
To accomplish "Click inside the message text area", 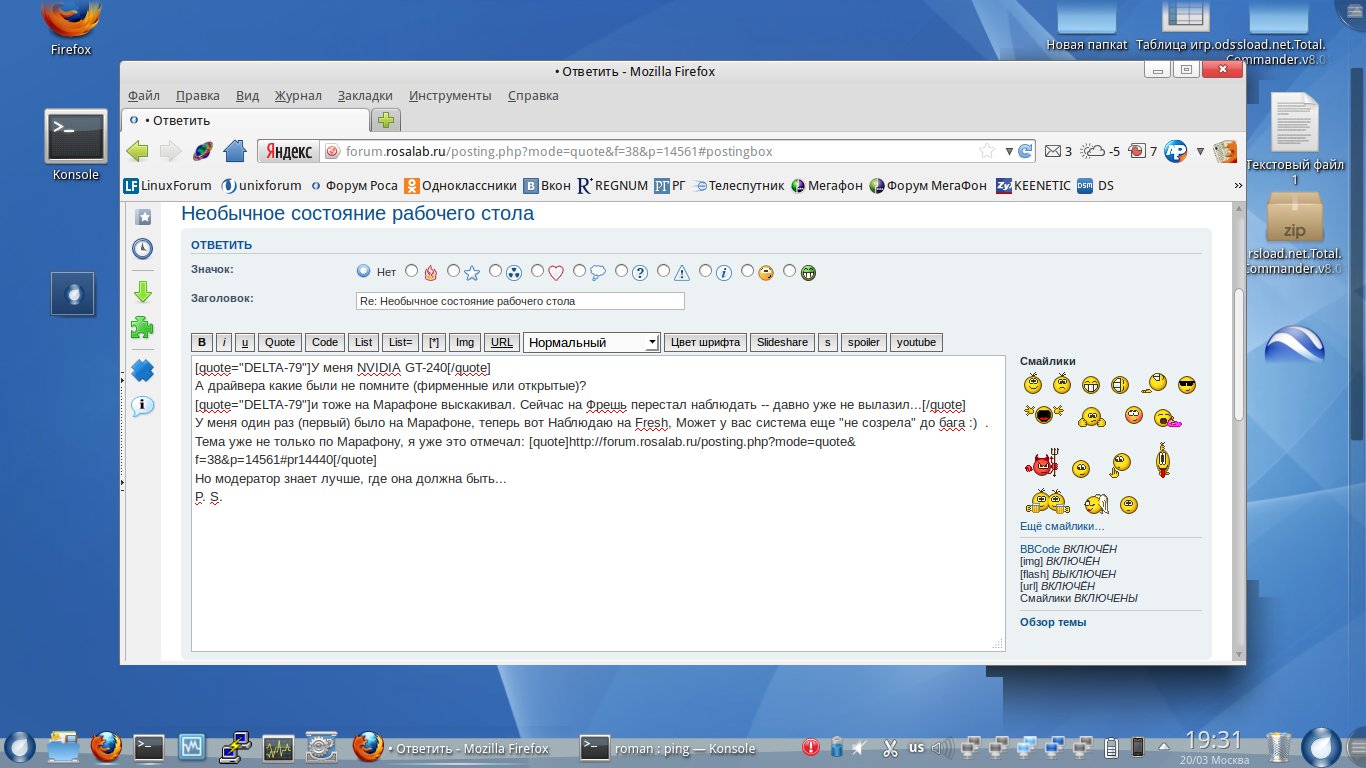I will point(598,503).
